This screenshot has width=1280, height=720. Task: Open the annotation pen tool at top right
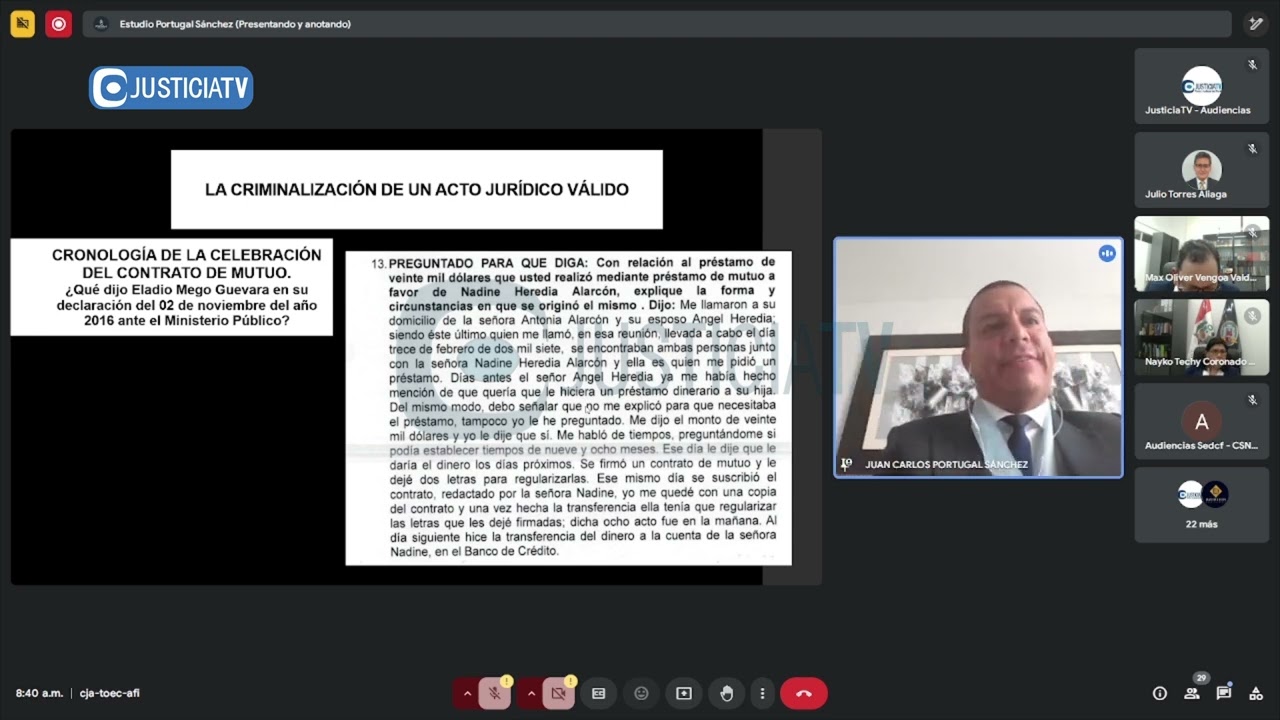(1256, 24)
